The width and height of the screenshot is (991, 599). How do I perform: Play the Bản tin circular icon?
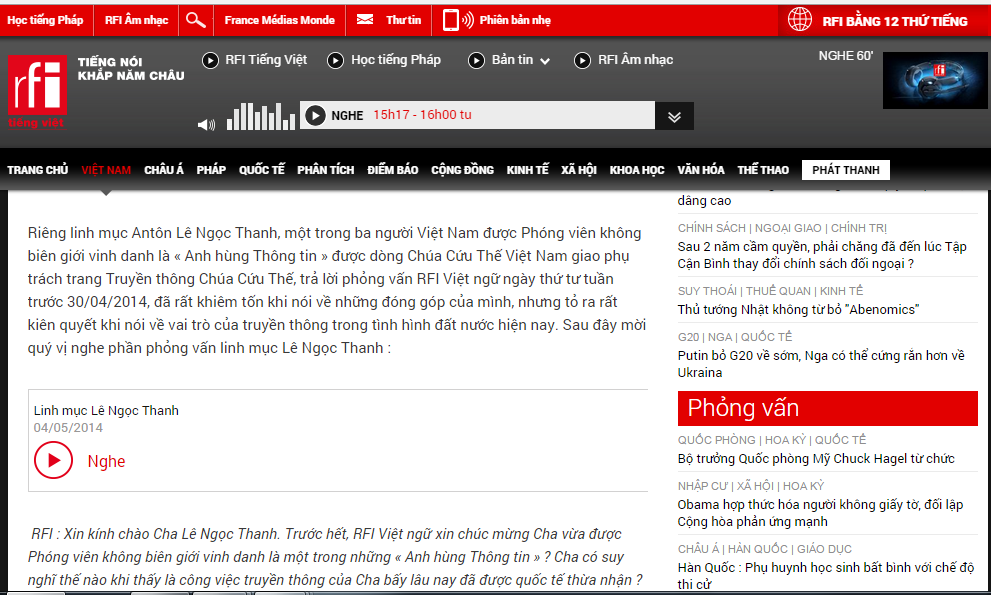pyautogui.click(x=477, y=61)
